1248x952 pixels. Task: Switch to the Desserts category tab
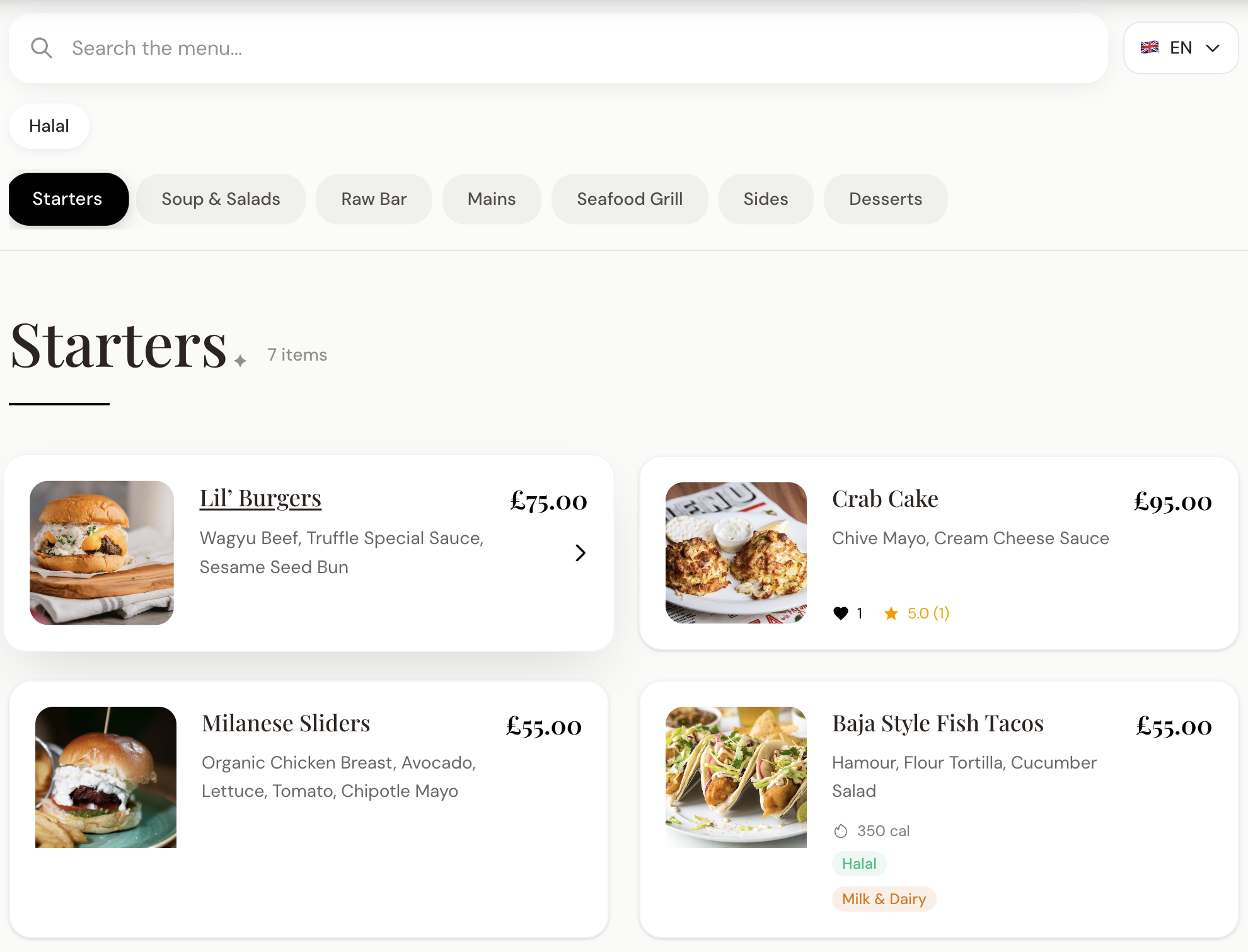tap(885, 199)
